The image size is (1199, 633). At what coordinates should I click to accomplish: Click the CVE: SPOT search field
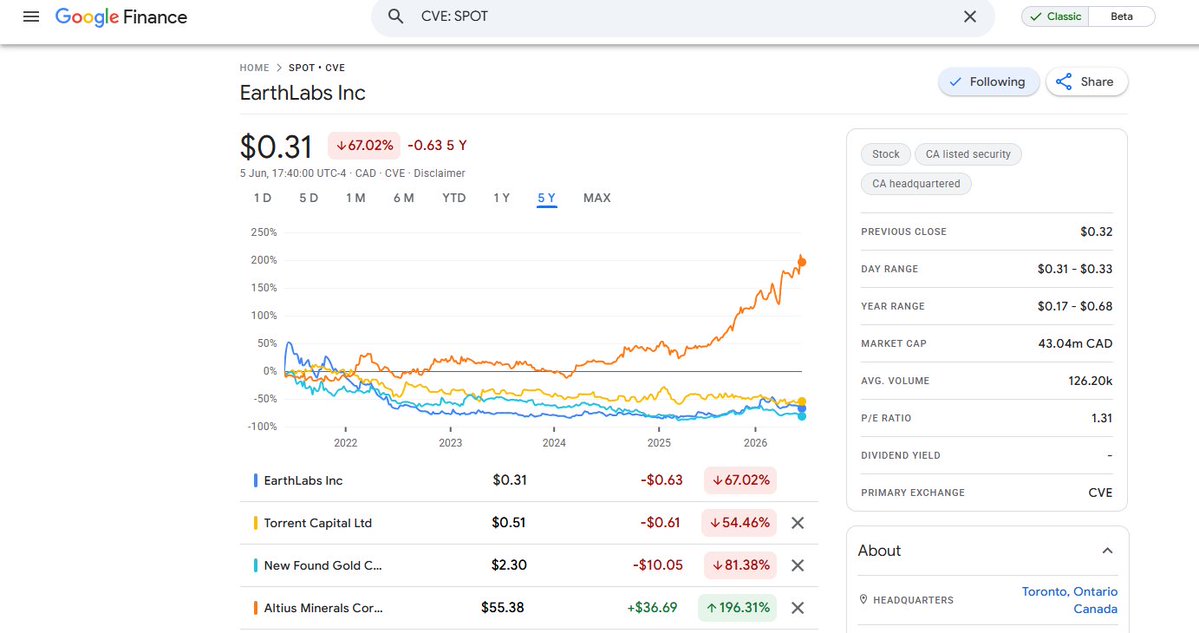[682, 16]
